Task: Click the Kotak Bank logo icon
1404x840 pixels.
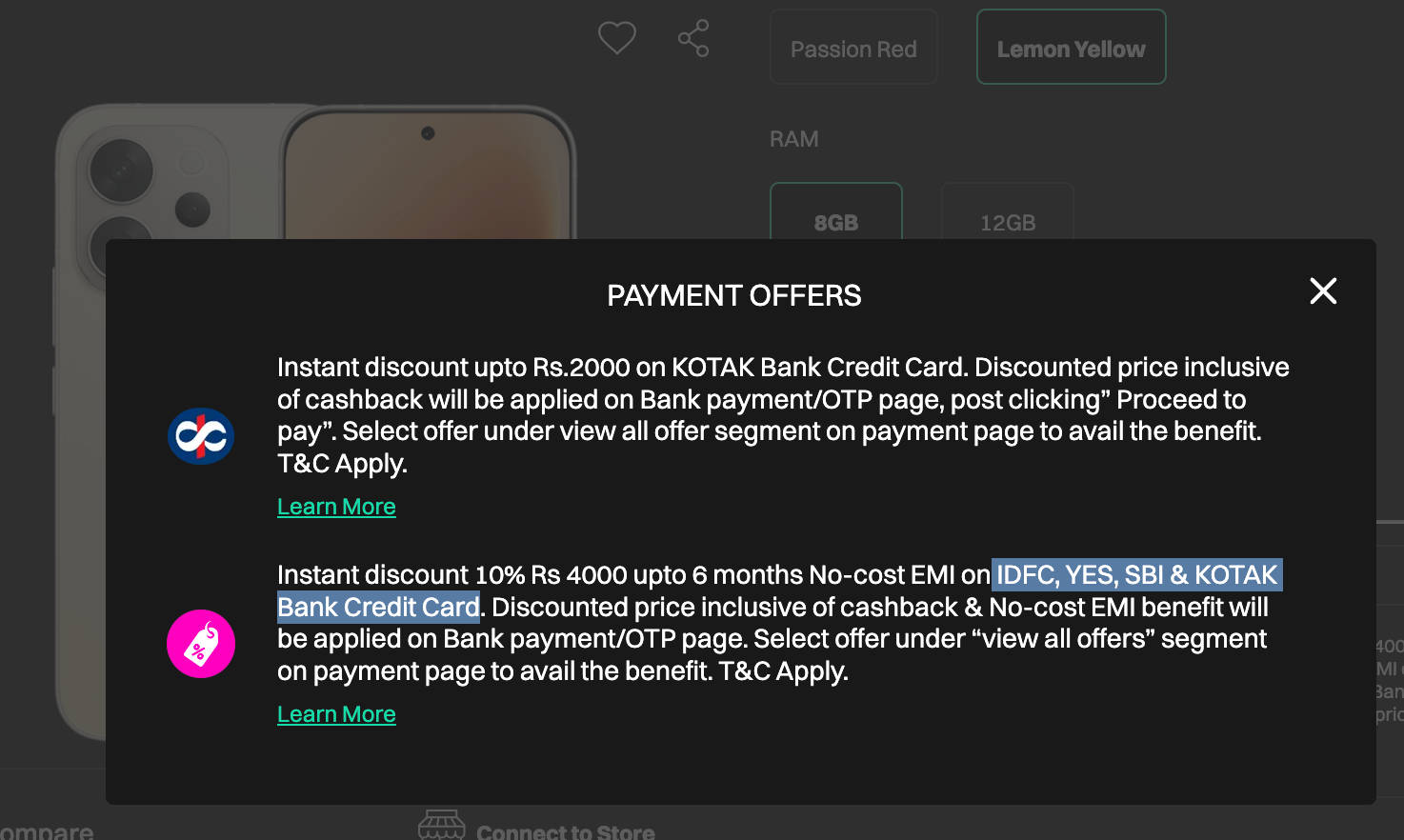Action: [201, 436]
